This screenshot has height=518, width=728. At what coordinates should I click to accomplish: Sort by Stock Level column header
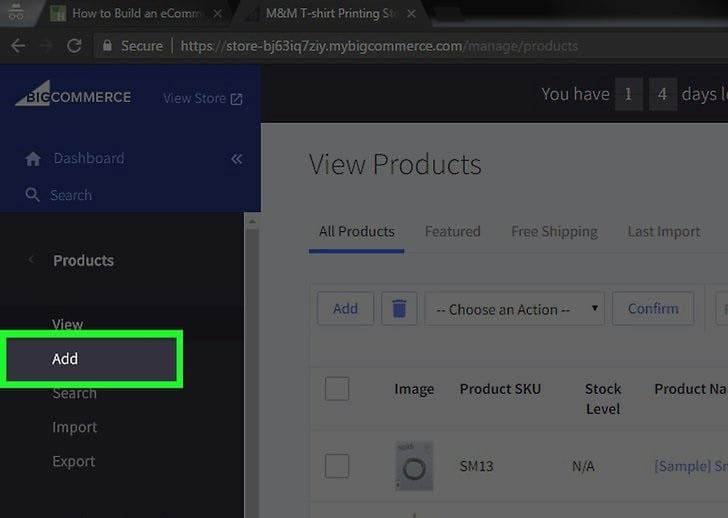[603, 399]
